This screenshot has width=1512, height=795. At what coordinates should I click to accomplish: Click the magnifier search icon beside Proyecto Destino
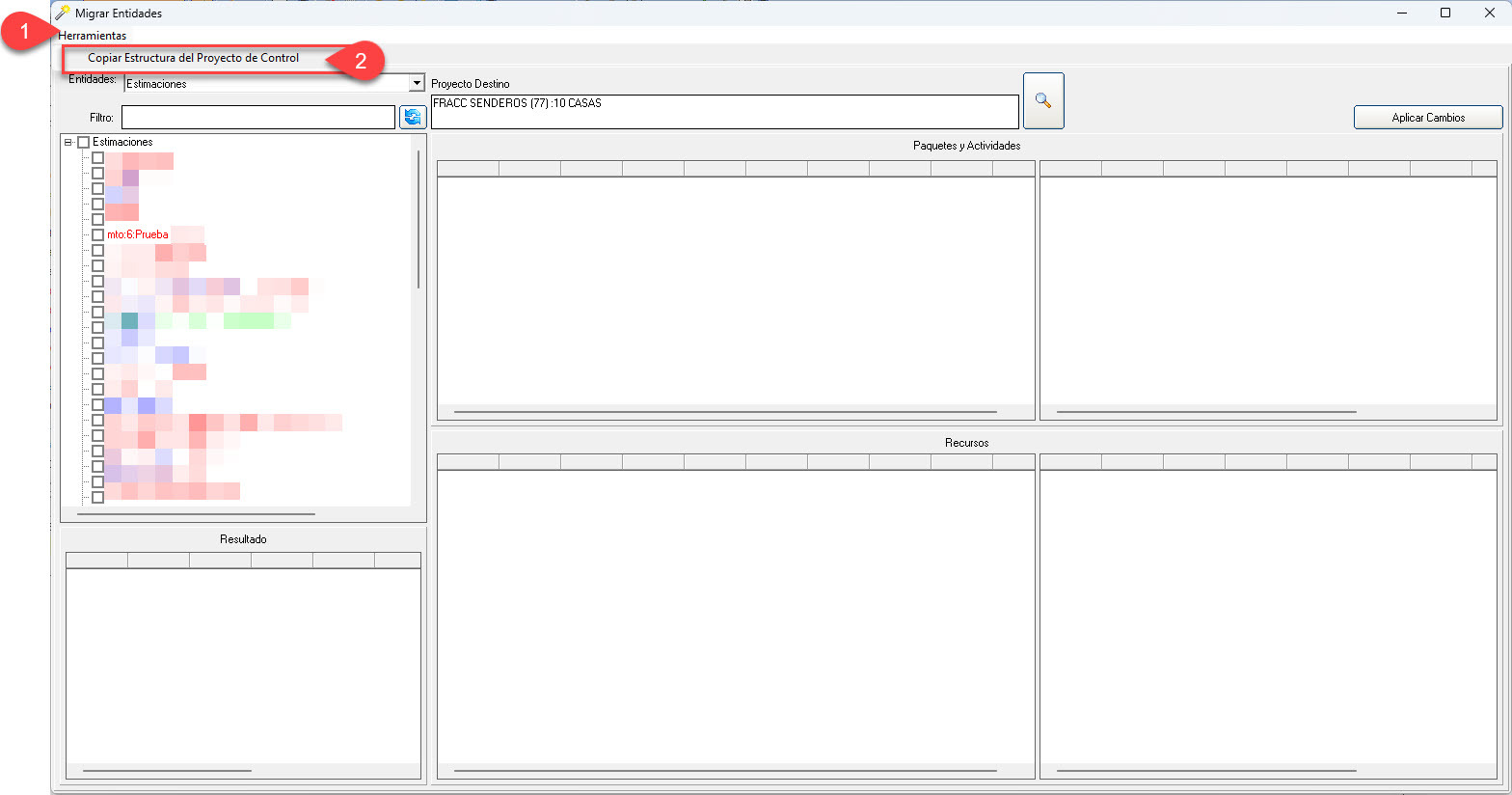click(x=1042, y=100)
